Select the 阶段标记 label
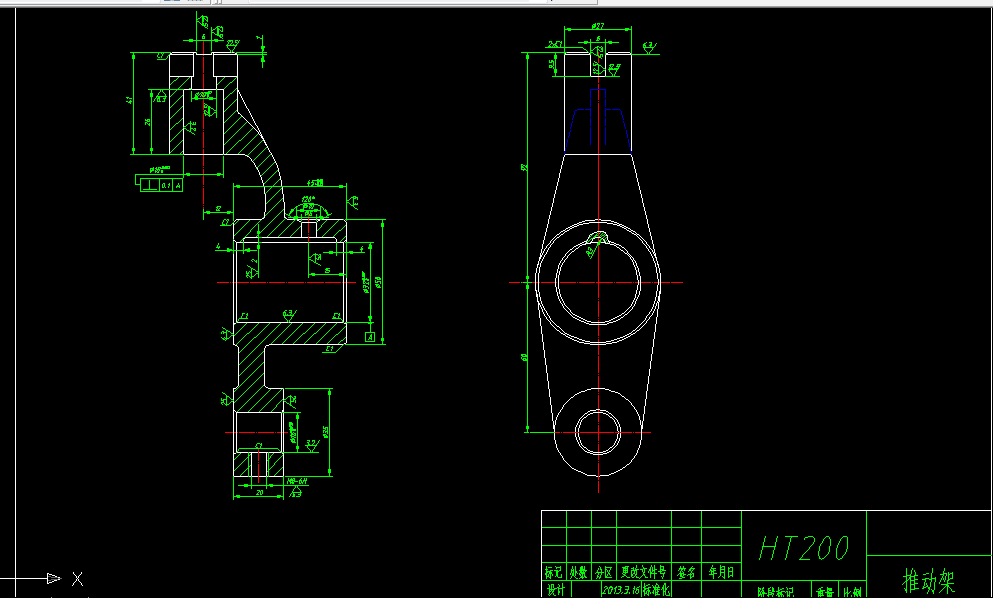Viewport: 993px width, 598px height. (775, 593)
